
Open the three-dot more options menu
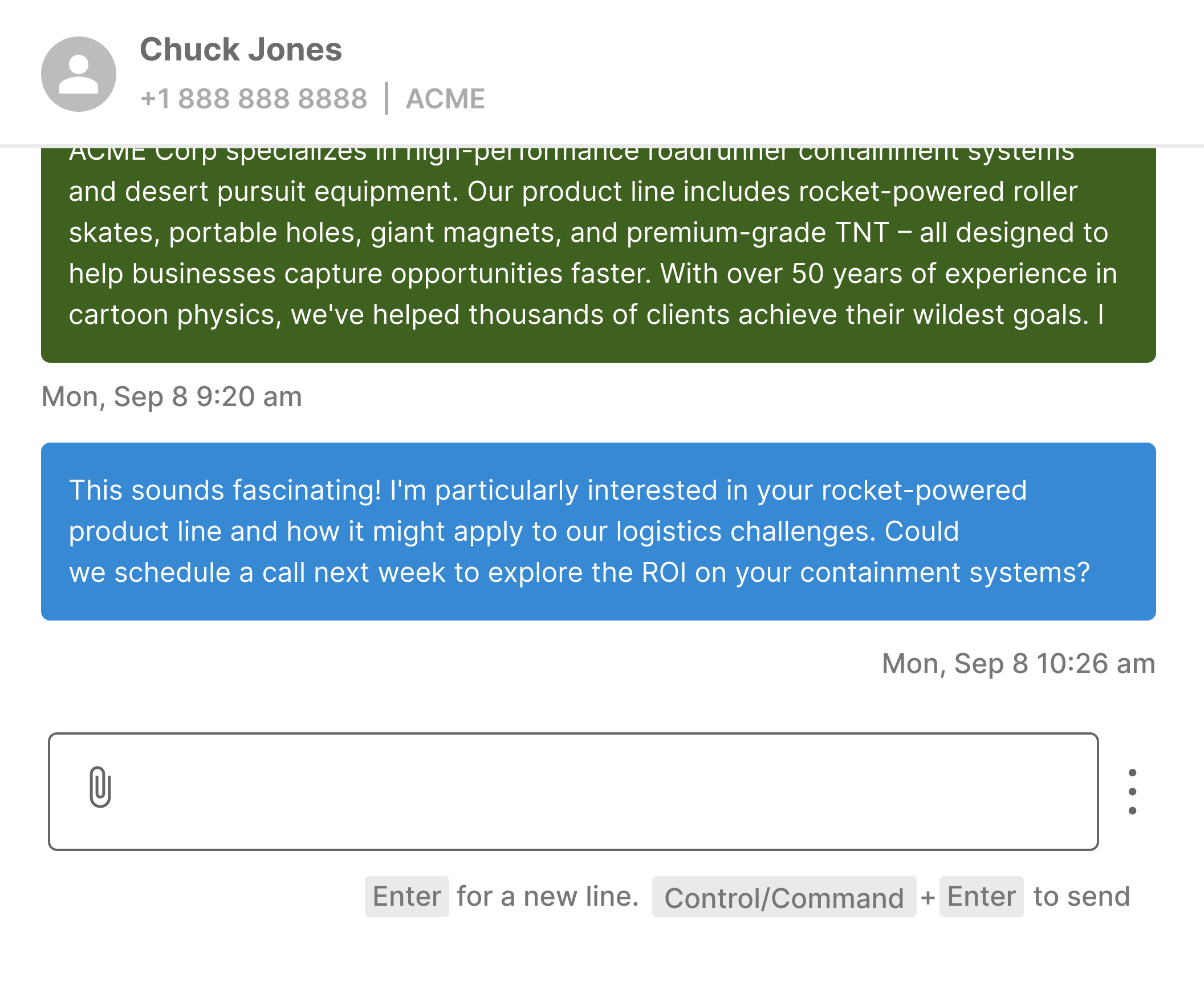(1132, 792)
